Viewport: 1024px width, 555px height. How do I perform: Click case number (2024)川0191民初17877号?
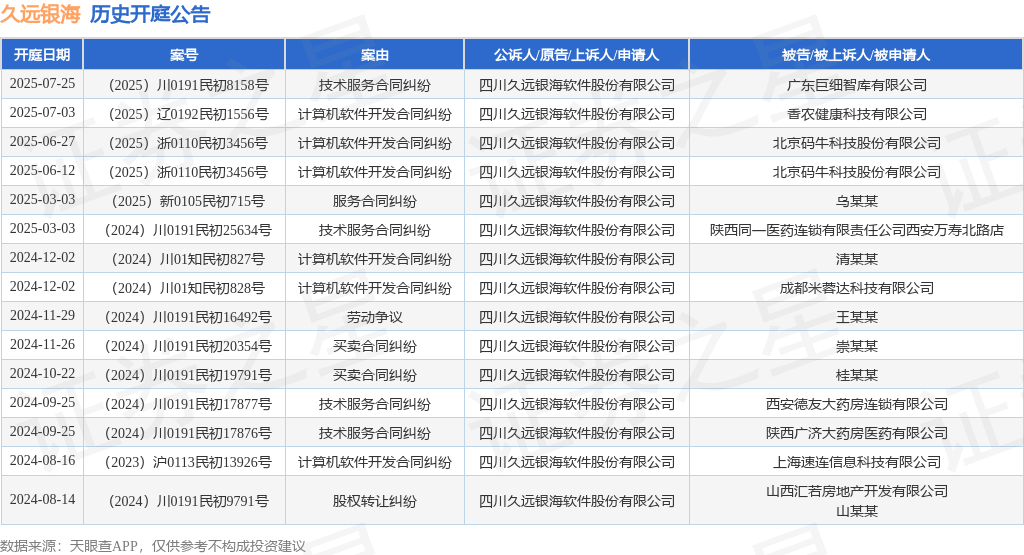click(187, 404)
